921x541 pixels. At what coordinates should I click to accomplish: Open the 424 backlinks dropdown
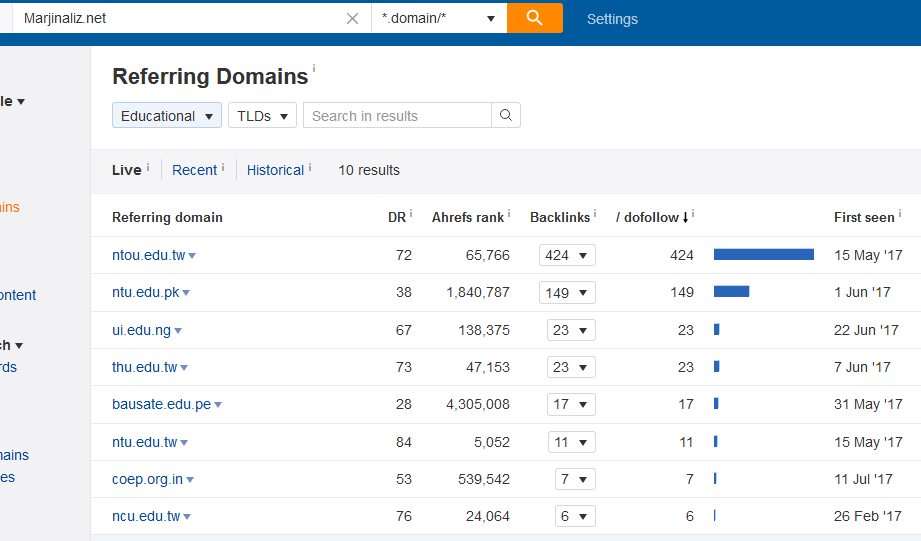coord(567,255)
